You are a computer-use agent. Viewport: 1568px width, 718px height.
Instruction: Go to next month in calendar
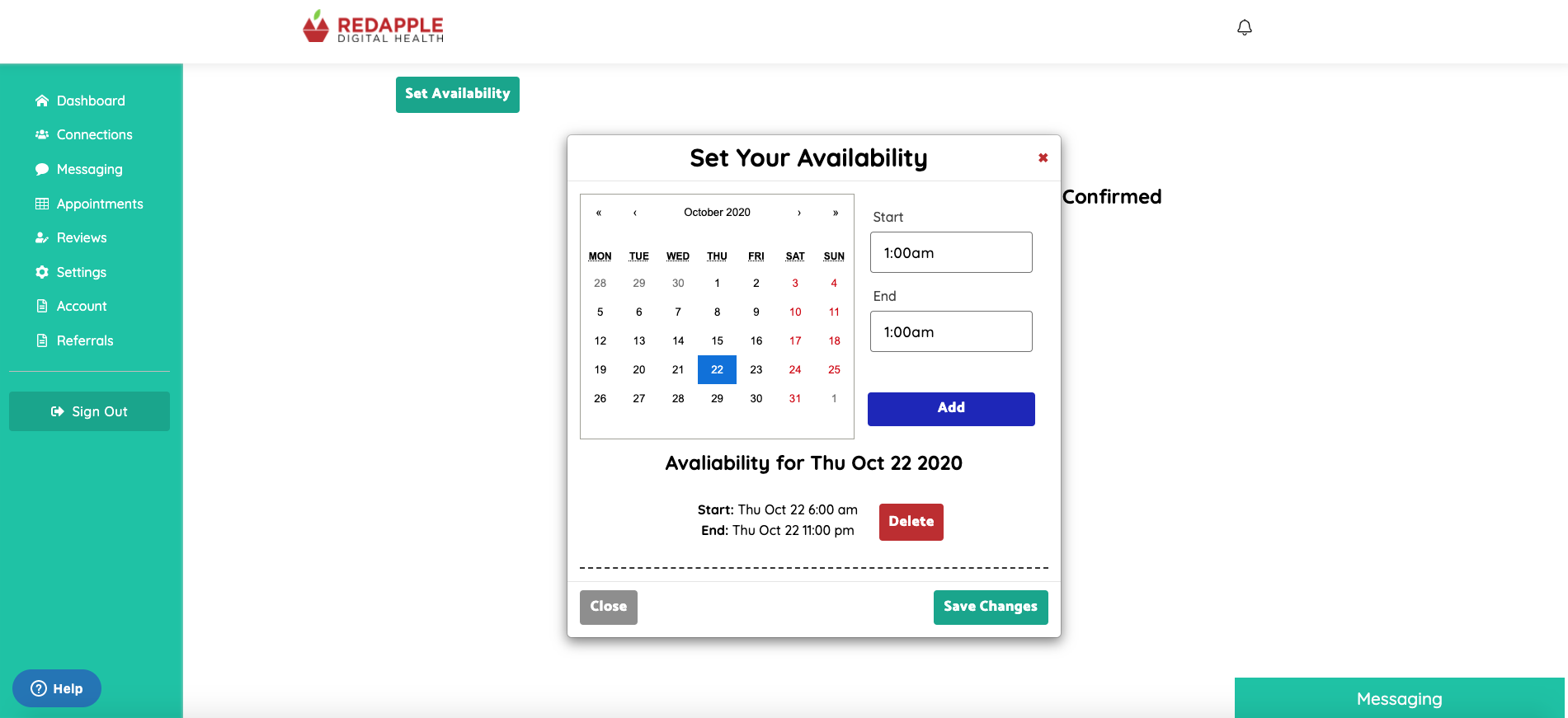pos(798,213)
